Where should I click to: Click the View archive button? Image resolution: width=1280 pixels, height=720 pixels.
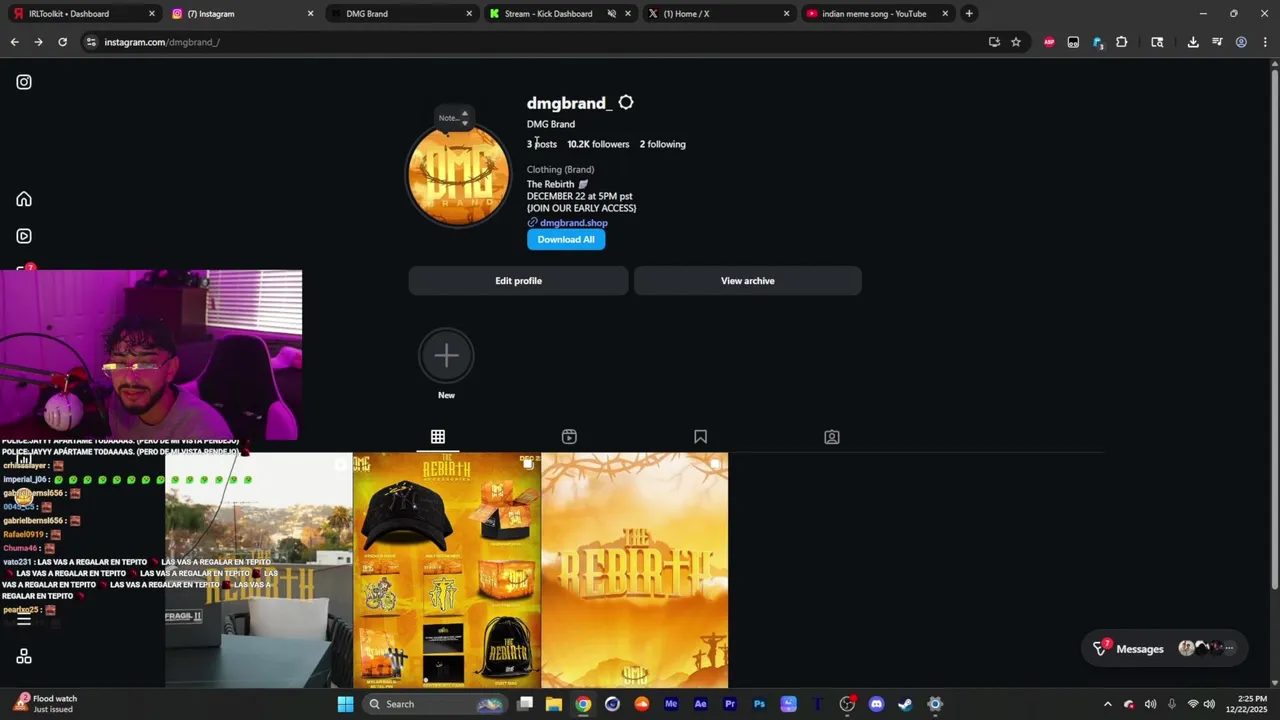(x=747, y=281)
